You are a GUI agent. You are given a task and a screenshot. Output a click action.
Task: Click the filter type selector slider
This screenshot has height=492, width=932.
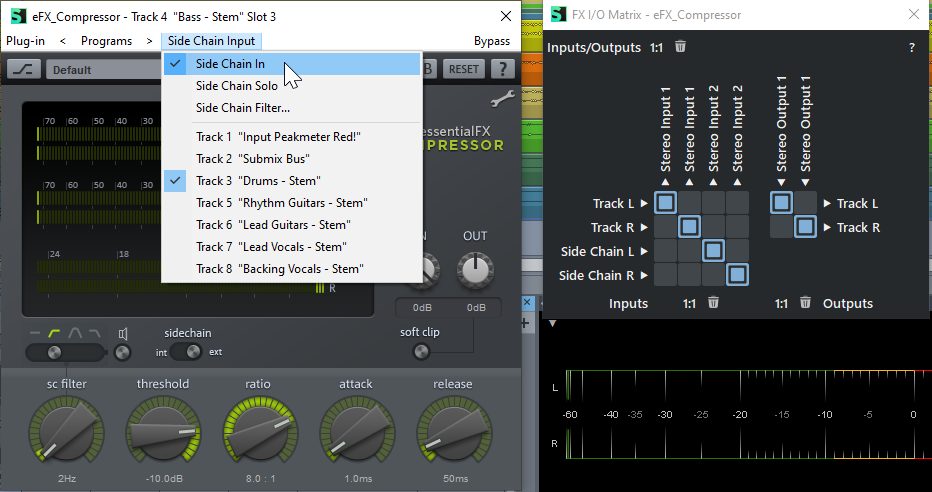(x=65, y=352)
